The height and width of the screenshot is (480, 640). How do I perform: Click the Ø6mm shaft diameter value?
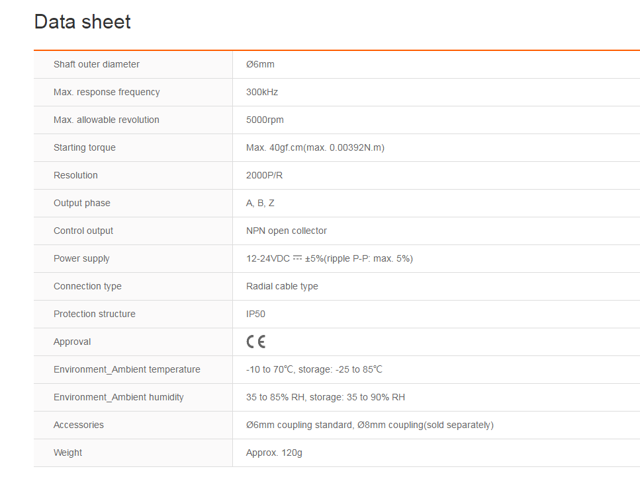[x=260, y=64]
